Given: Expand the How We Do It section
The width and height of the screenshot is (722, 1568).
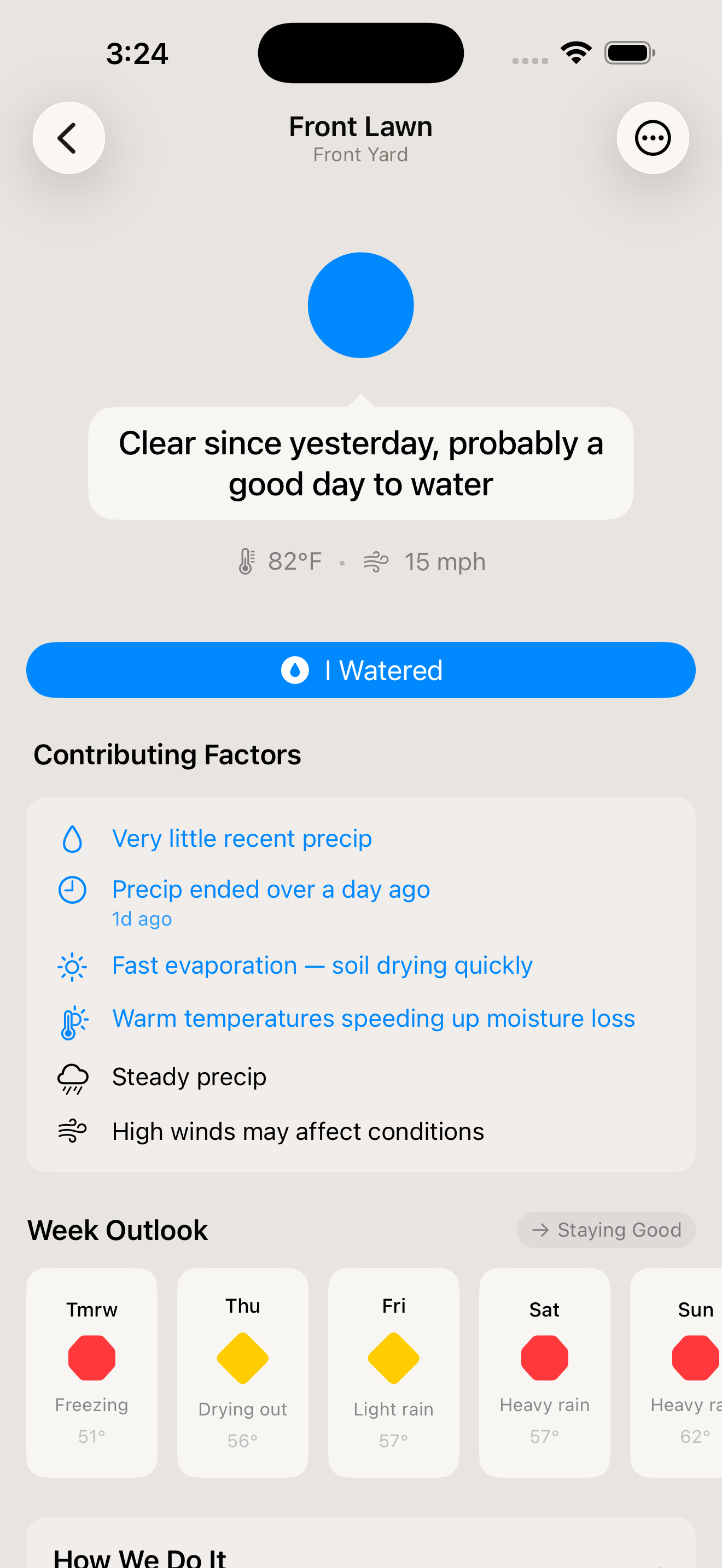Looking at the screenshot, I should tap(360, 1555).
